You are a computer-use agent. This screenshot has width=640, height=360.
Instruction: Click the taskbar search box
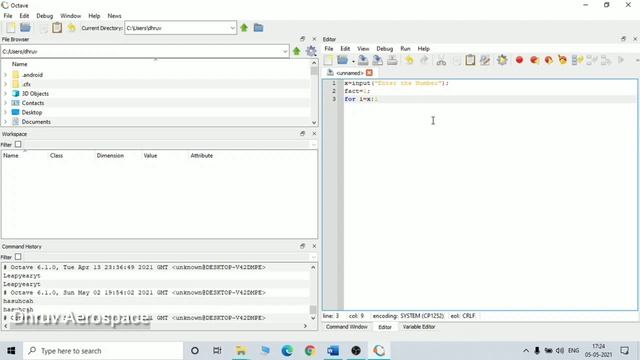click(103, 351)
